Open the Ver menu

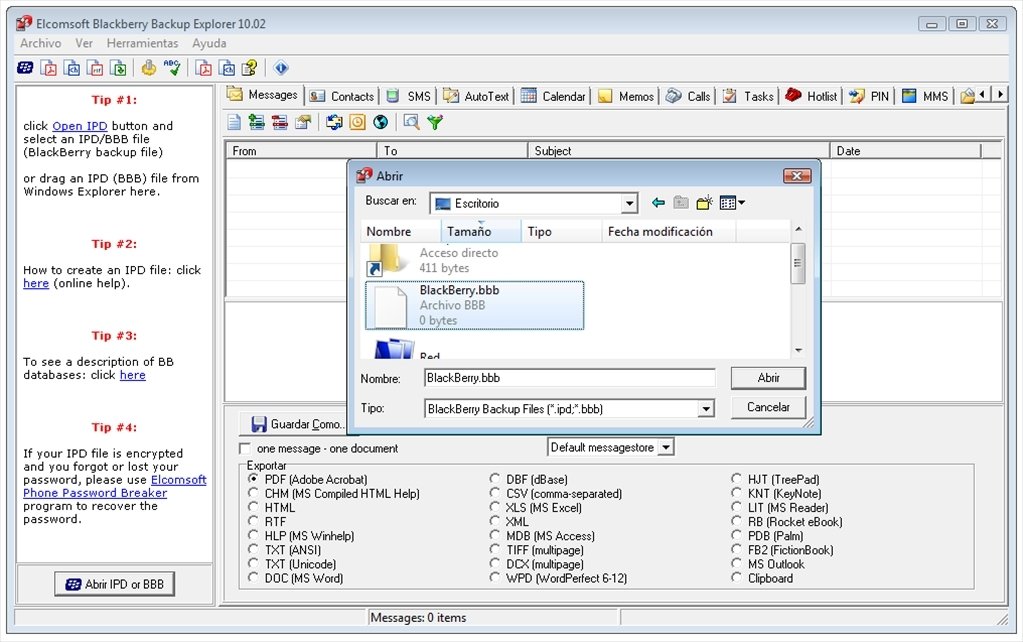pos(84,43)
